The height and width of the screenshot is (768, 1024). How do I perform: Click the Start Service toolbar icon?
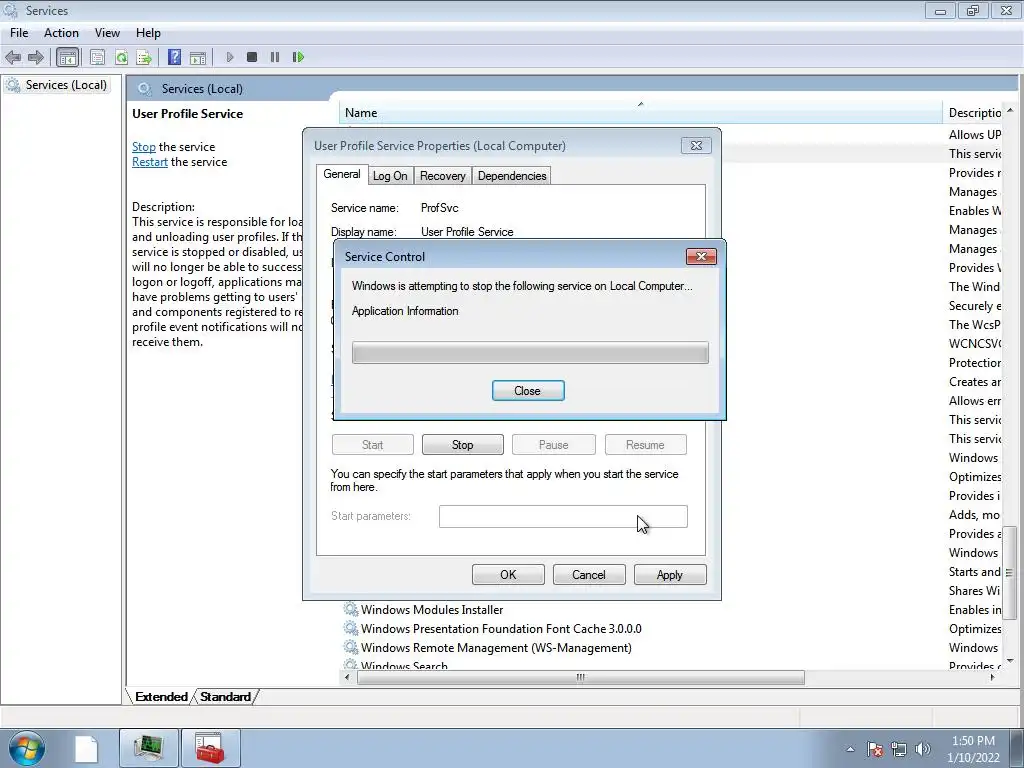229,57
